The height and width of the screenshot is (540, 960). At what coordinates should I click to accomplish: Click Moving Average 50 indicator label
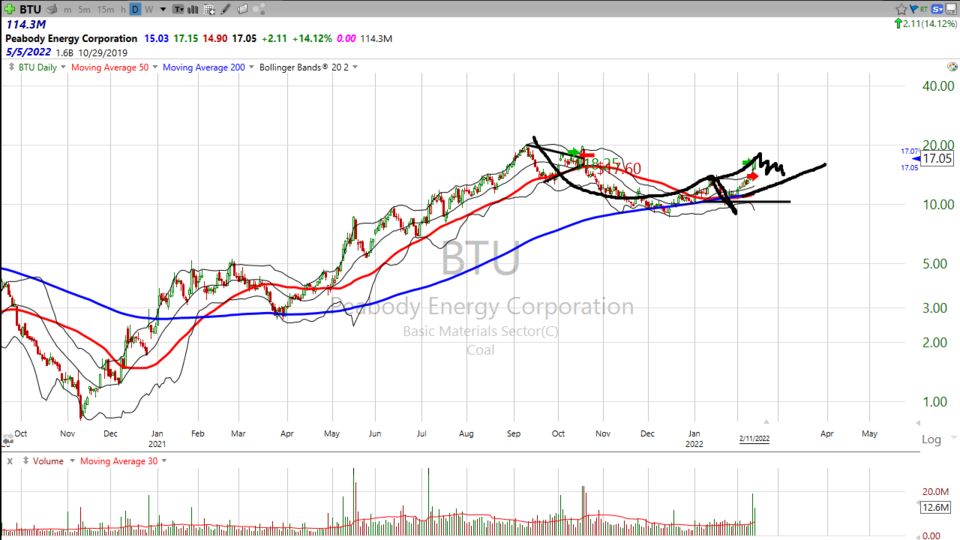pyautogui.click(x=110, y=67)
